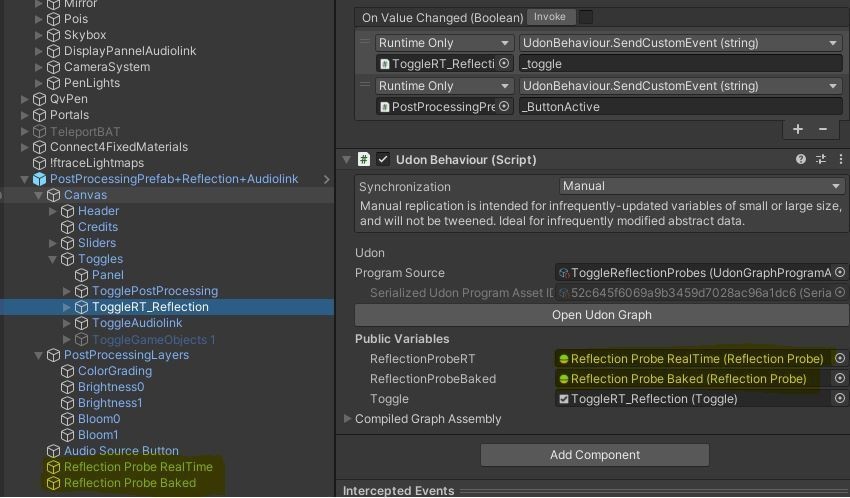Click the PostProcessingPrefab+Reflection+Audiolink prefab cube icon

tap(40, 179)
